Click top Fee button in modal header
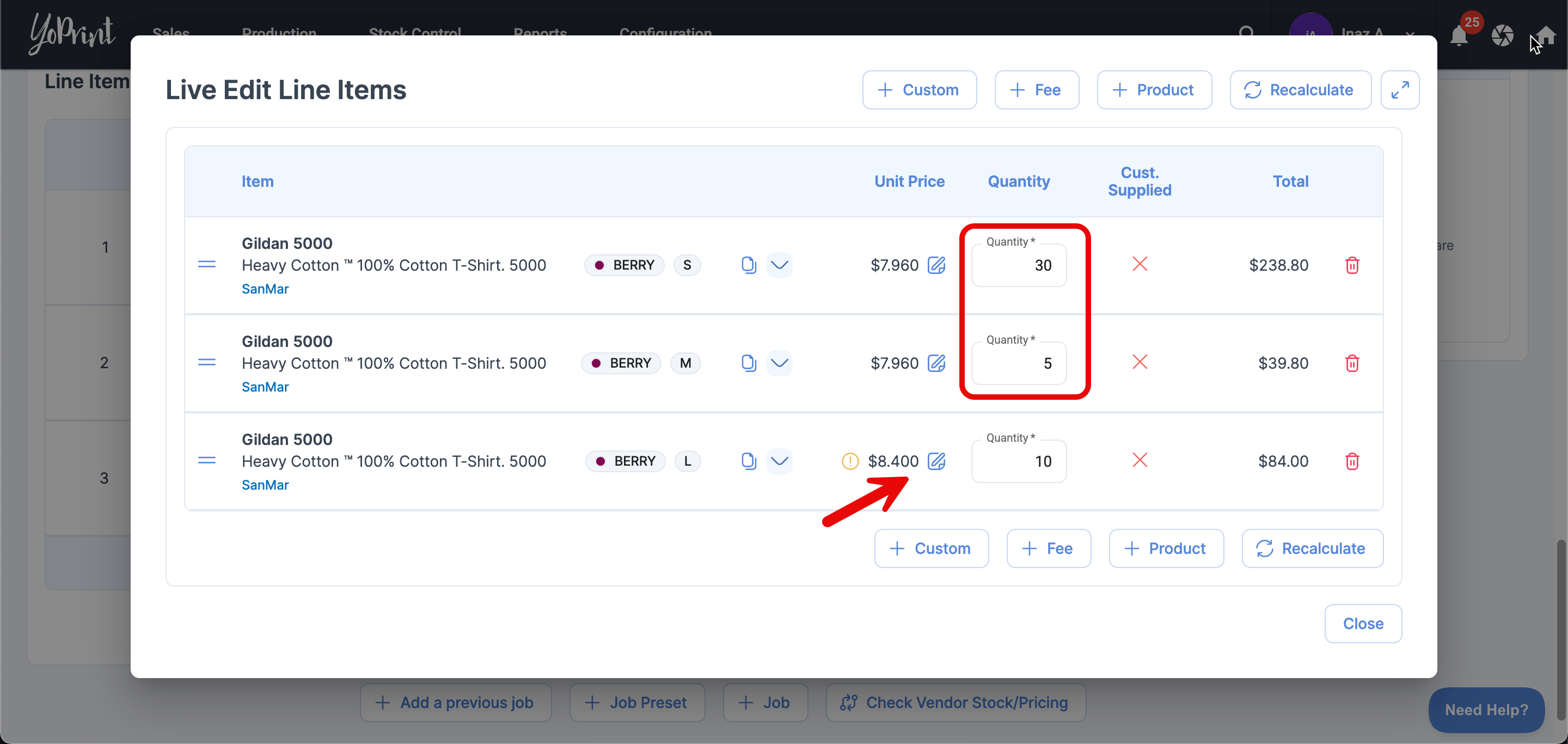 pyautogui.click(x=1037, y=90)
